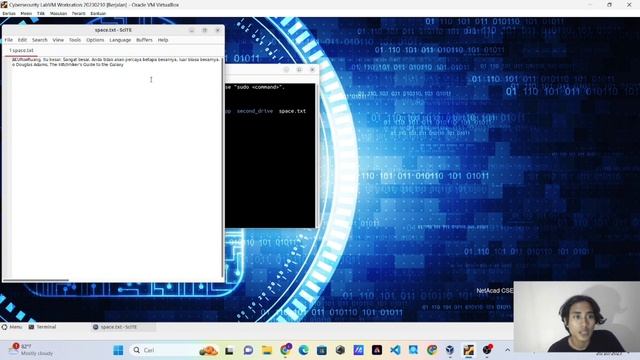Open the VM panel Menu button

pos(12,327)
